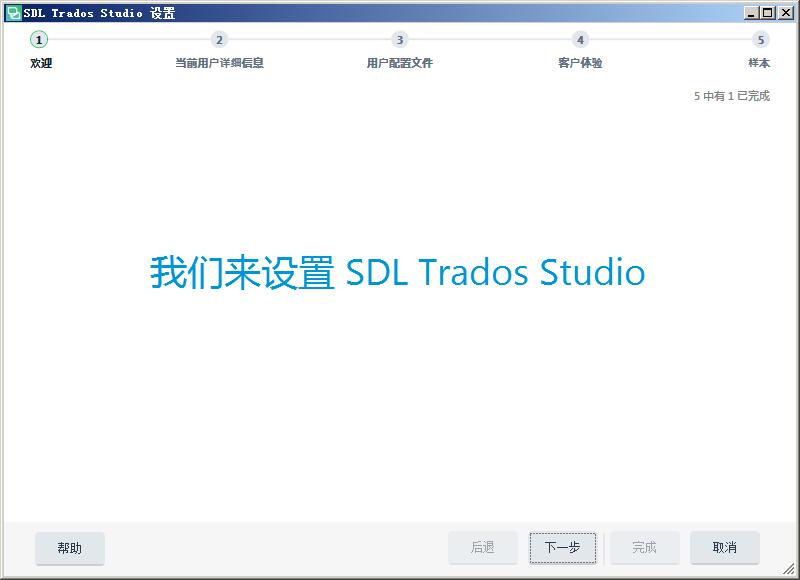800x580 pixels.
Task: Click the 用户配置文件 step label
Action: pyautogui.click(x=399, y=63)
